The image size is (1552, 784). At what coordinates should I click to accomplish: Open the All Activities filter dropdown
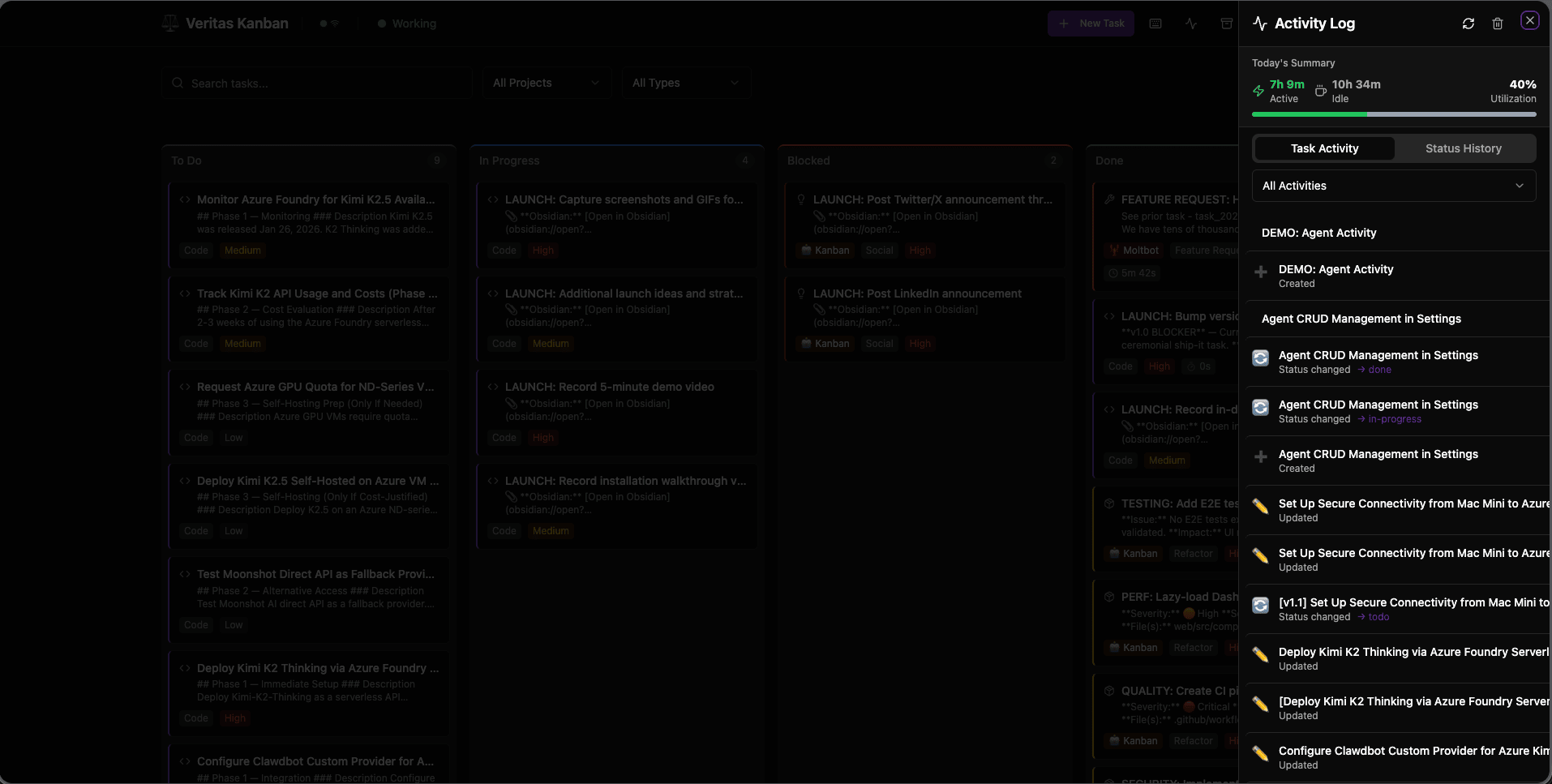click(1393, 186)
